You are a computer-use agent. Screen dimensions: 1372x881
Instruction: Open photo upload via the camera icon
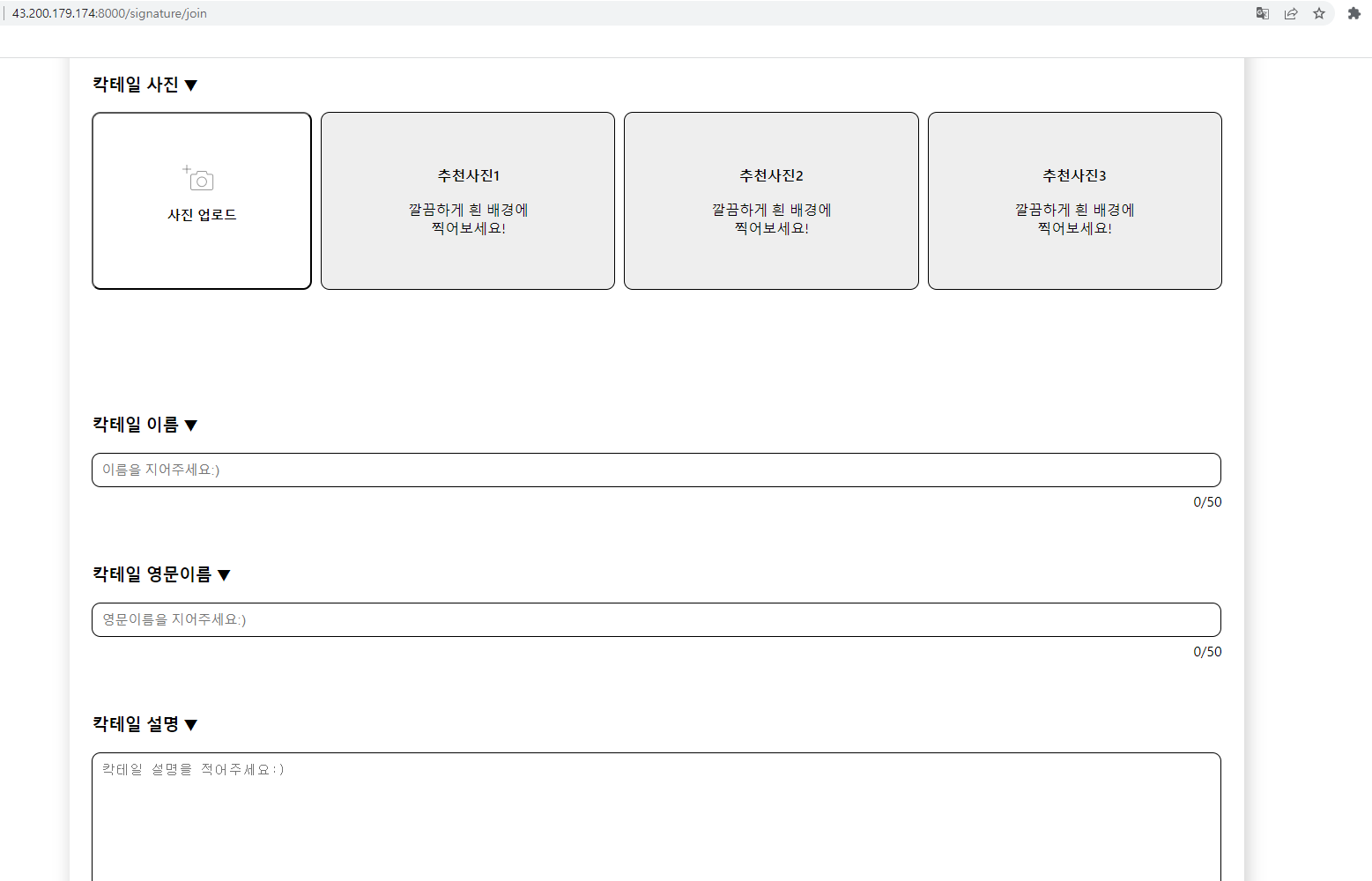(x=201, y=179)
